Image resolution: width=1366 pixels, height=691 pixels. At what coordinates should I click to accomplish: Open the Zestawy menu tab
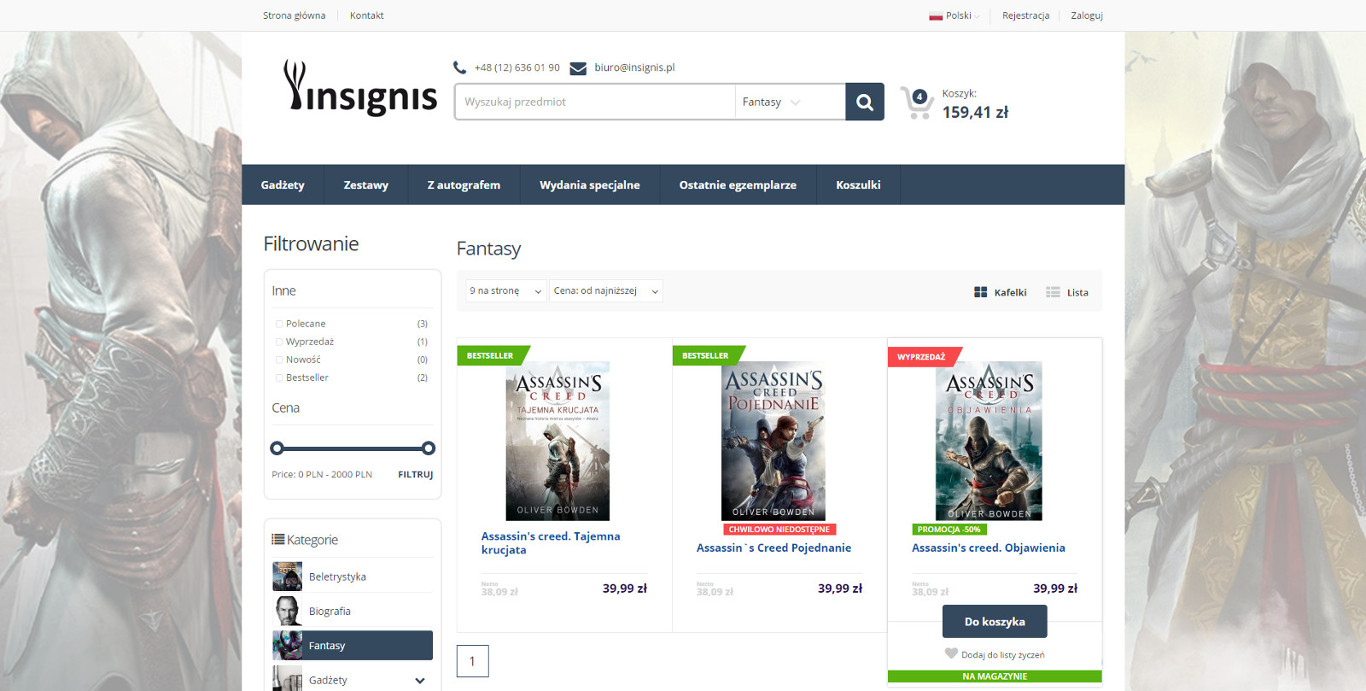coord(366,185)
